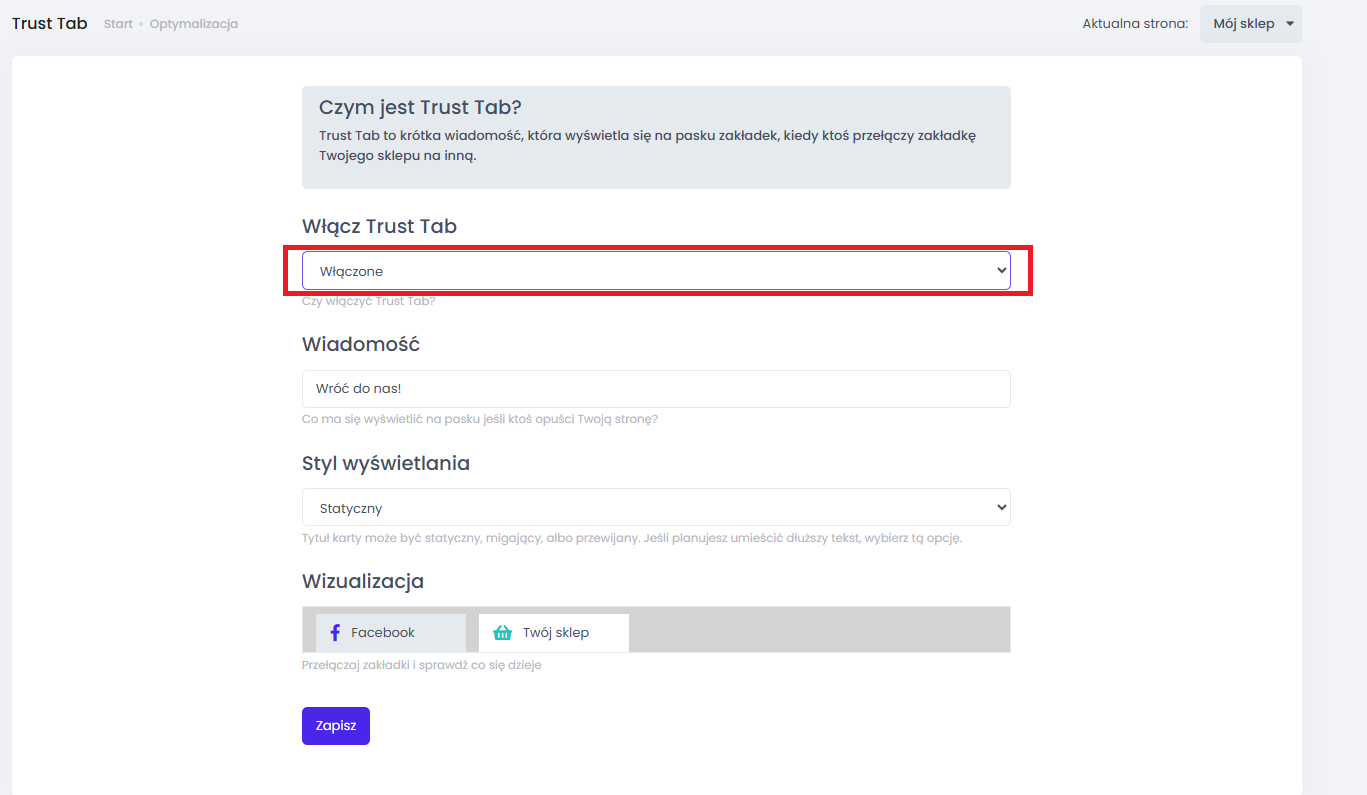
Task: Click the chevron of the Włączone dropdown
Action: coord(1001,271)
